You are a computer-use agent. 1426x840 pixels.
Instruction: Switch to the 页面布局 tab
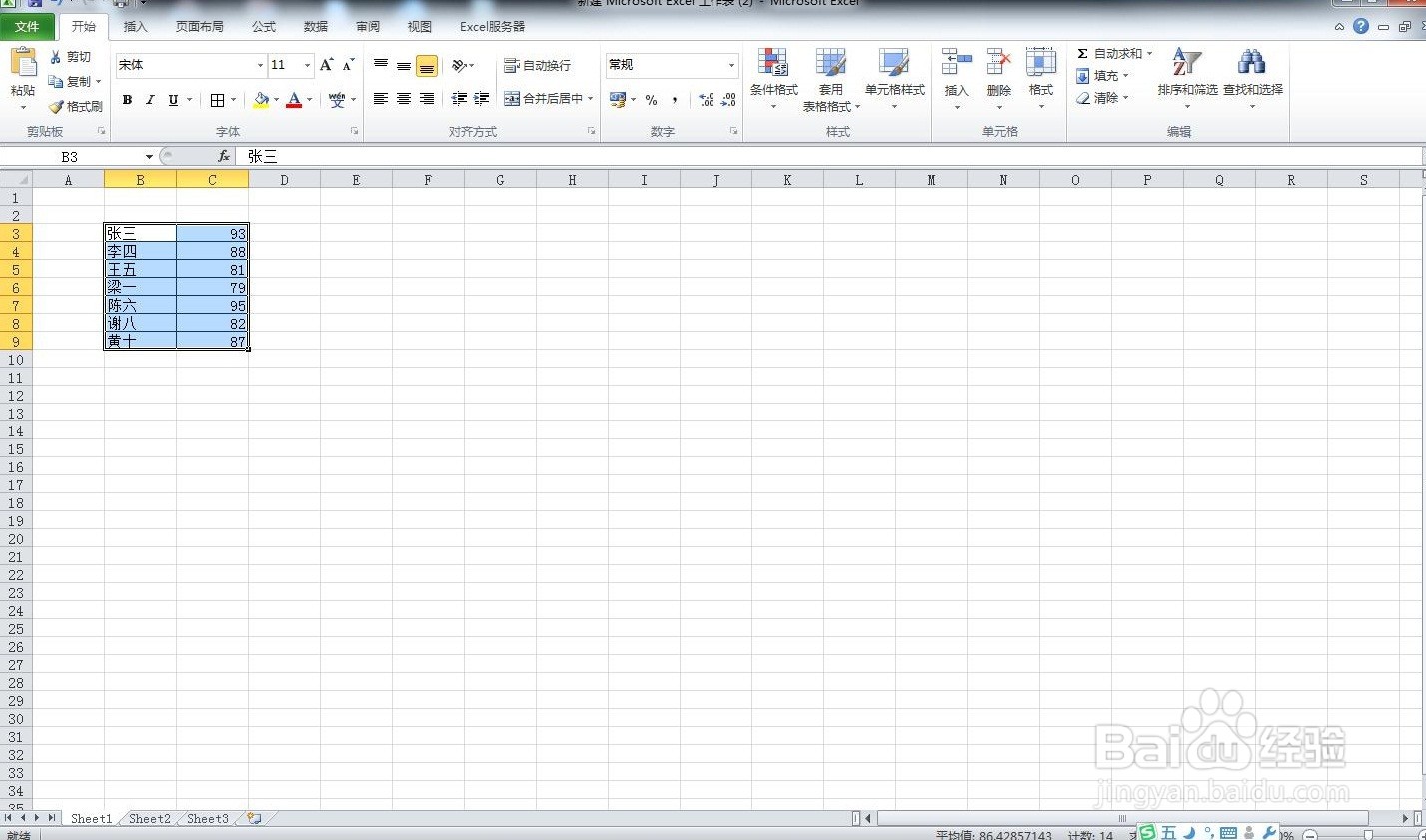(200, 27)
